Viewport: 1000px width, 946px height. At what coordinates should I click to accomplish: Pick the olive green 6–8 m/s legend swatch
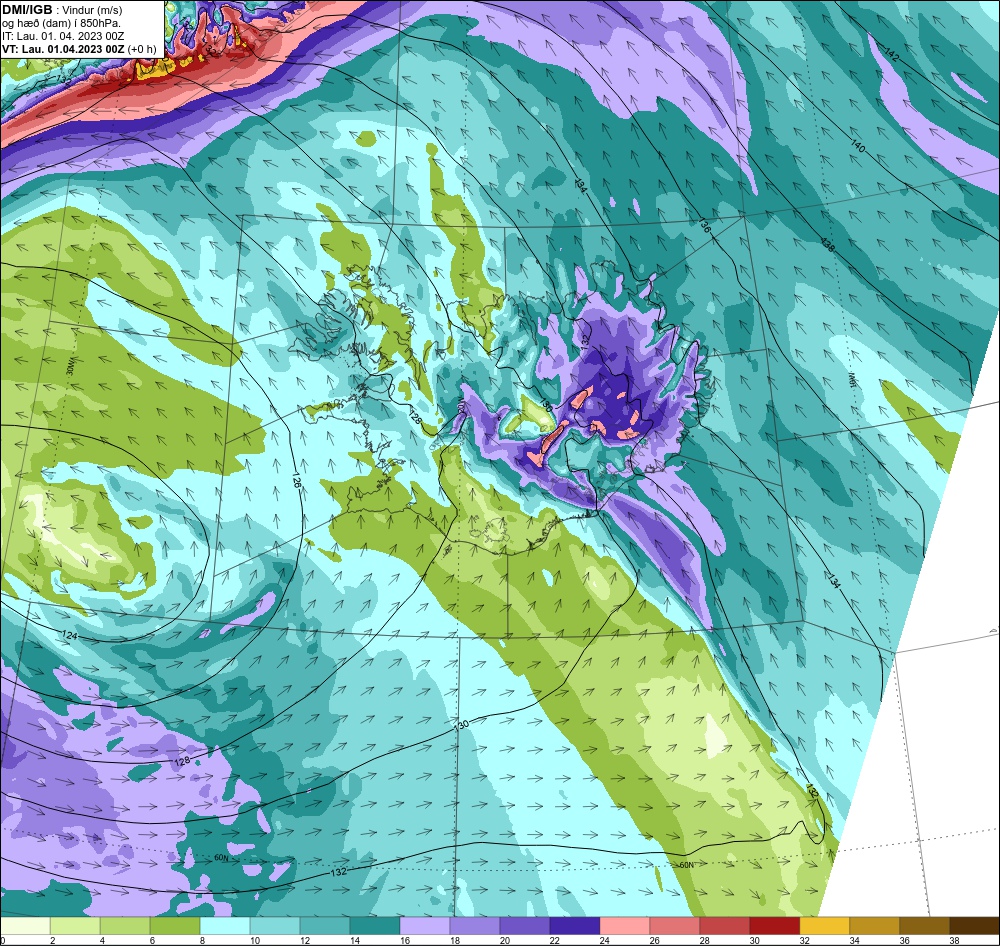(175, 925)
